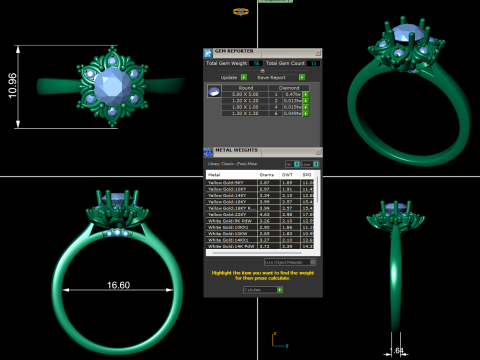Click the Update button in Gem Reporter
Screen dimensions: 480x360
tap(229, 77)
